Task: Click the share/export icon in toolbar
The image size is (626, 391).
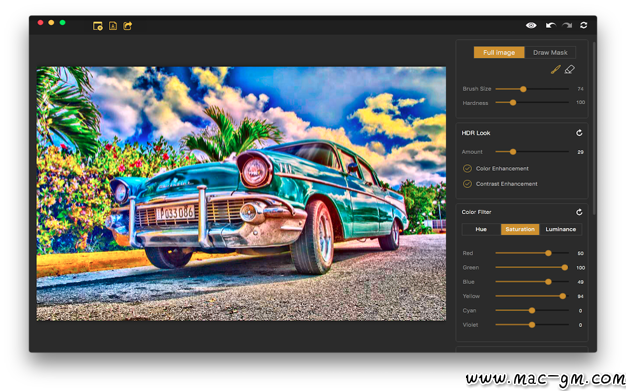Action: (x=127, y=26)
